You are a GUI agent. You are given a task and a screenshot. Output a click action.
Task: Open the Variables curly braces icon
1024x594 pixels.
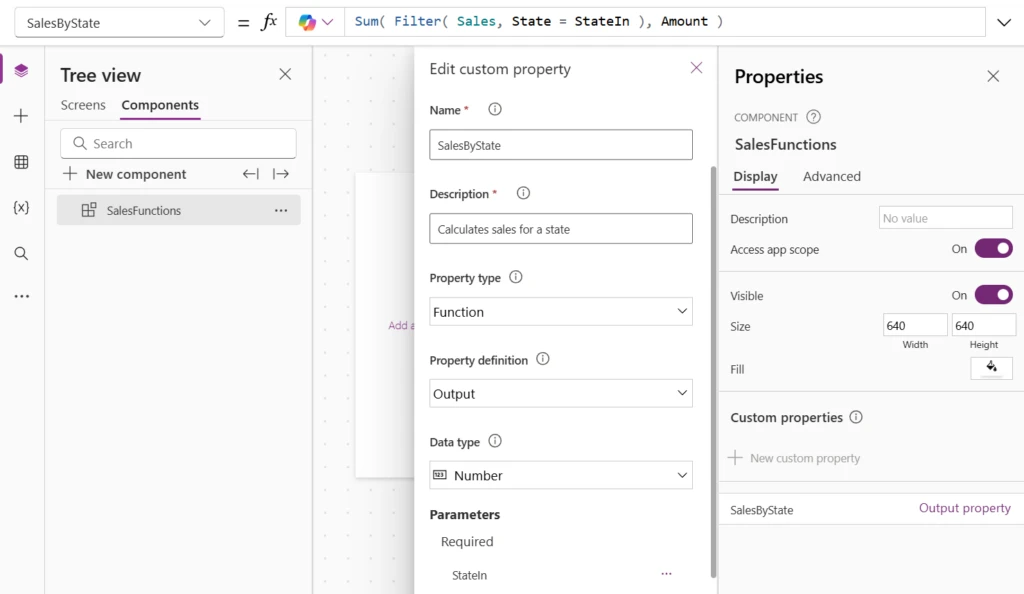[x=21, y=207]
